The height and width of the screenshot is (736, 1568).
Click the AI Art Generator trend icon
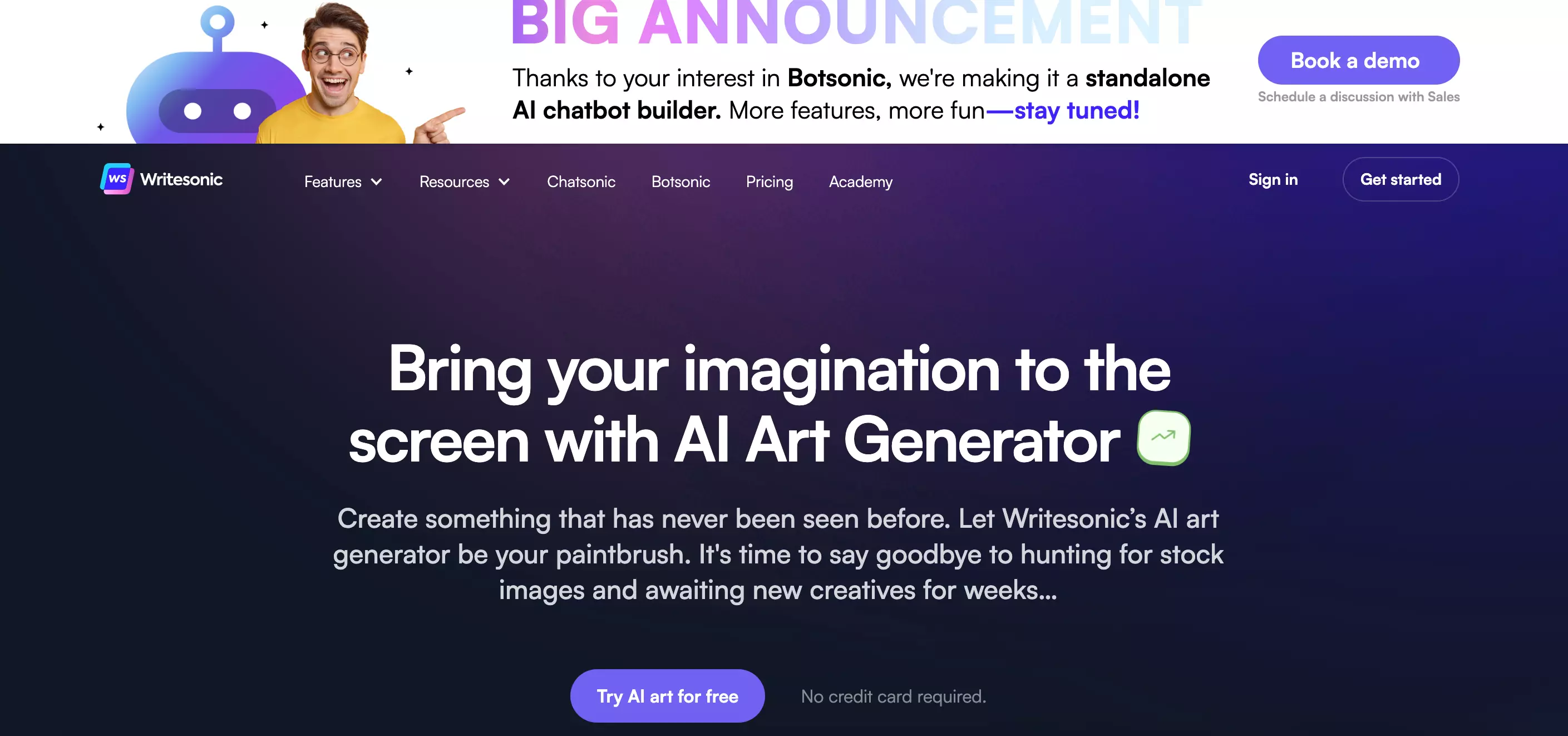(1163, 437)
